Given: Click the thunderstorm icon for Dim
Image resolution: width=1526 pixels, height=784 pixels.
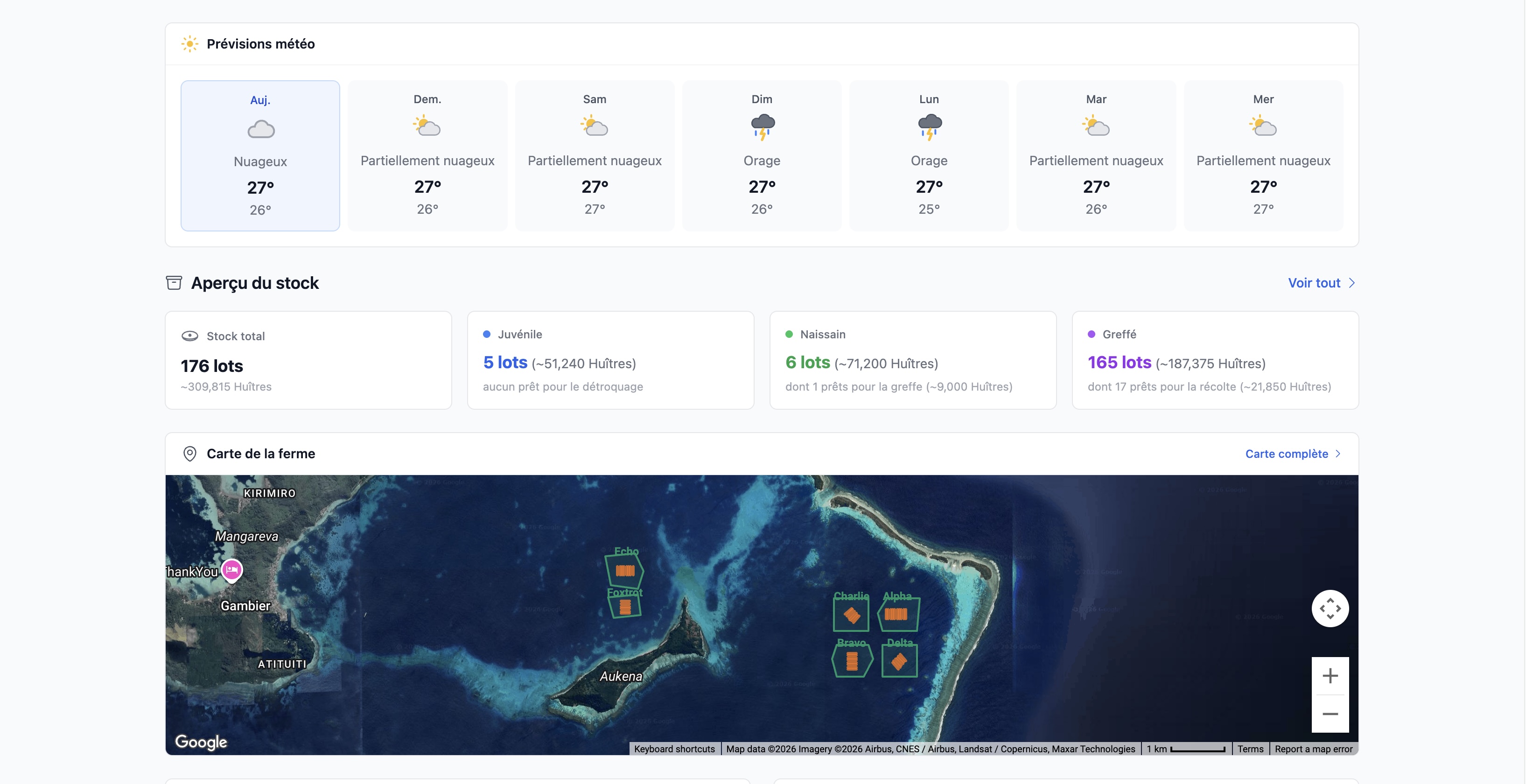Looking at the screenshot, I should (x=762, y=127).
